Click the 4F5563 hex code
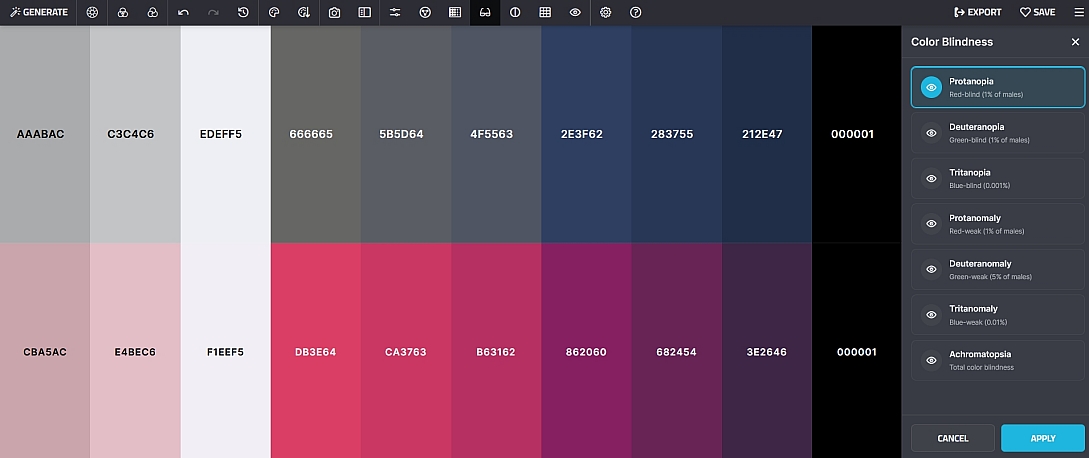Image resolution: width=1089 pixels, height=458 pixels. click(492, 135)
